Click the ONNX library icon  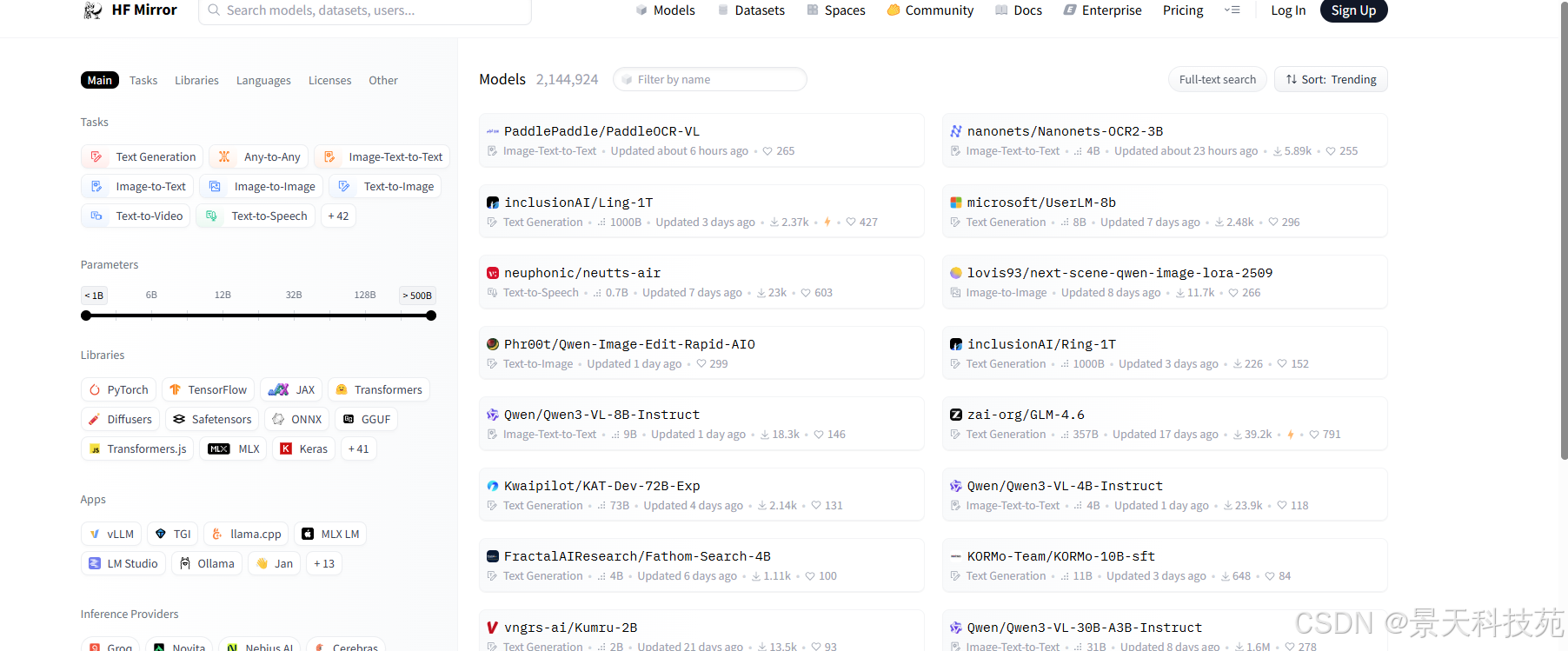(278, 420)
